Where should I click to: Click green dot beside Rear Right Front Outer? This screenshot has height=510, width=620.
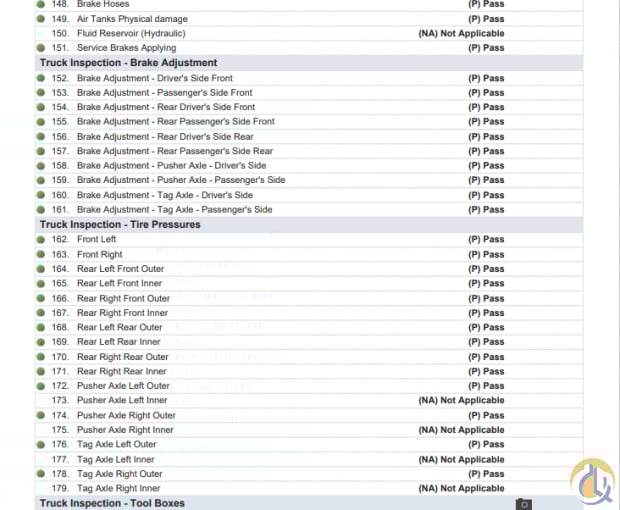[41, 298]
